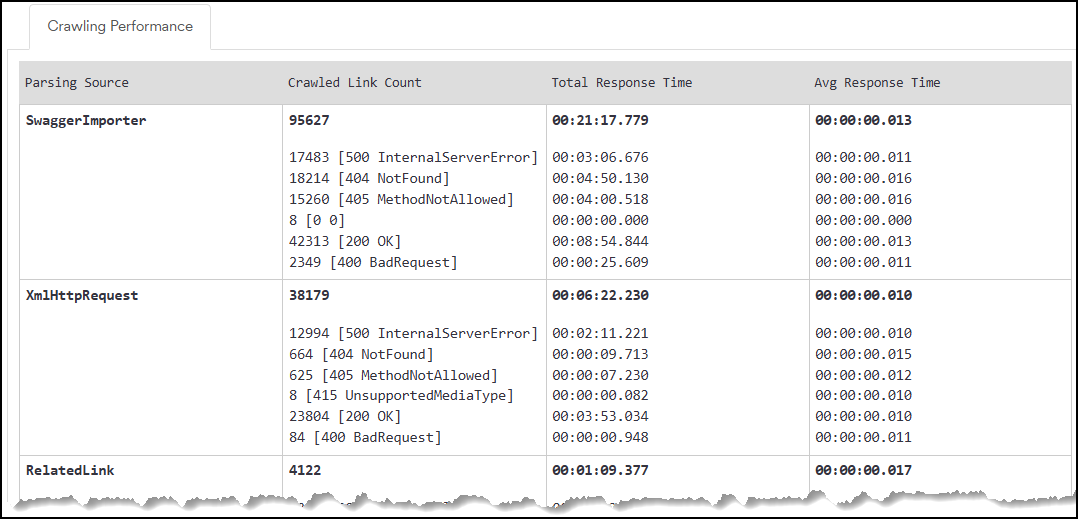This screenshot has height=519, width=1078.
Task: Click the XmlHttpRequest total count 38179
Action: coord(309,296)
